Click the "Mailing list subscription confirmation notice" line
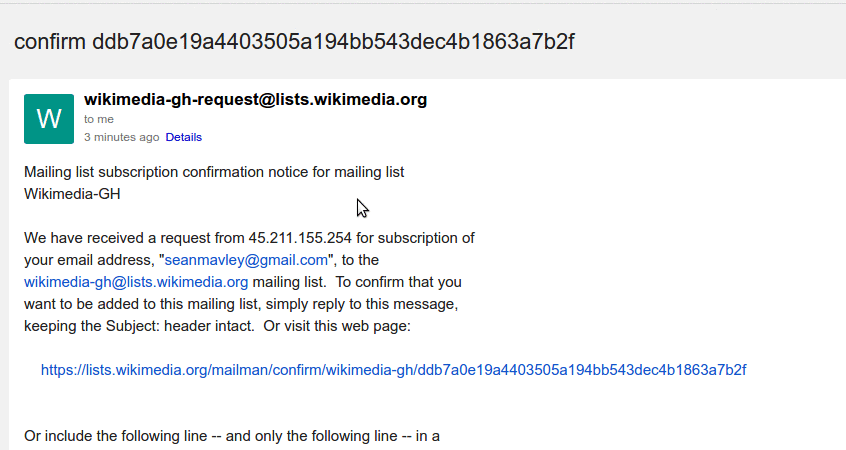Image resolution: width=846 pixels, height=450 pixels. 213,172
